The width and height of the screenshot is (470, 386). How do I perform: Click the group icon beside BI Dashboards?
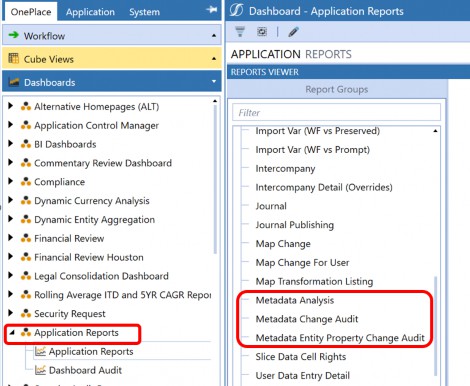[26, 144]
